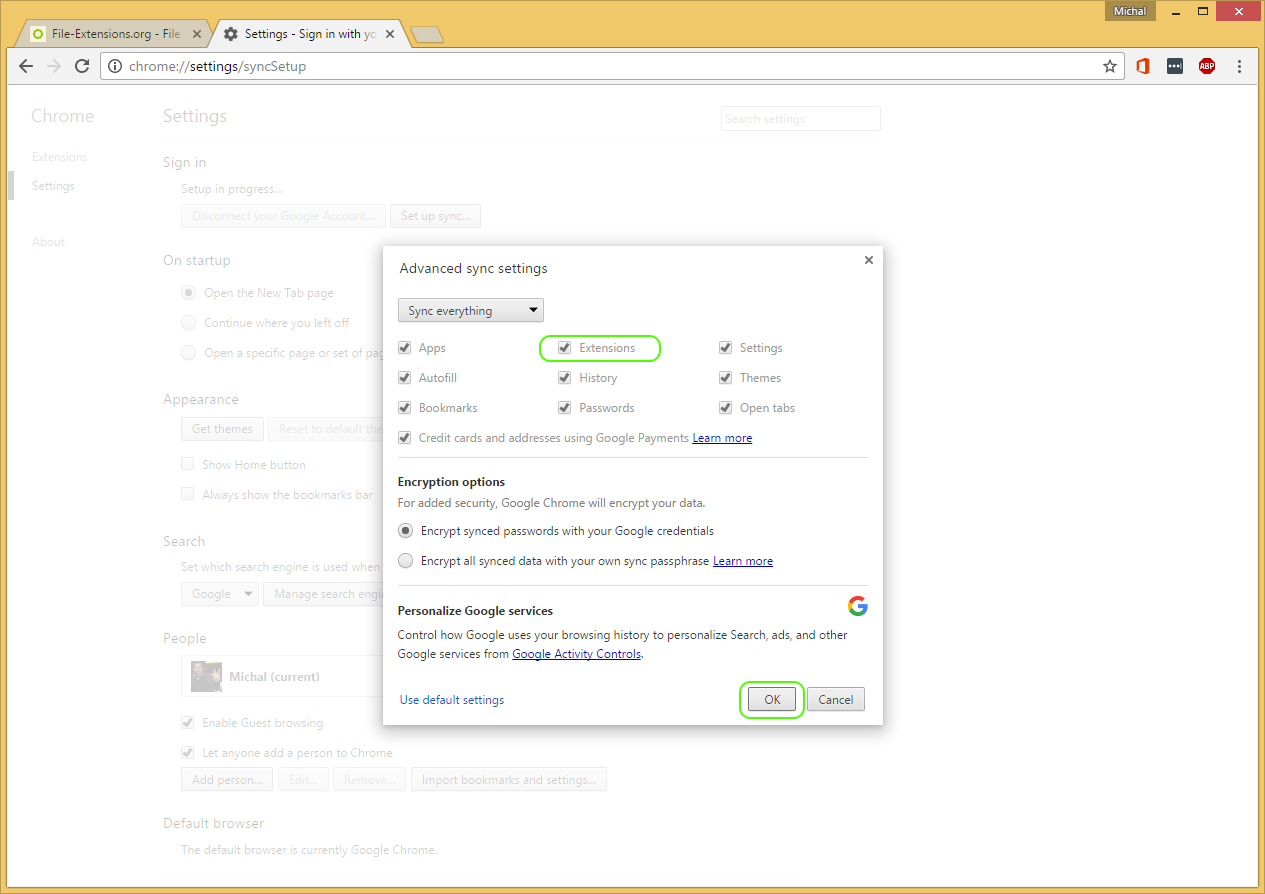Viewport: 1265px width, 894px height.
Task: Click the Adblock Plus extension icon
Action: tap(1206, 66)
